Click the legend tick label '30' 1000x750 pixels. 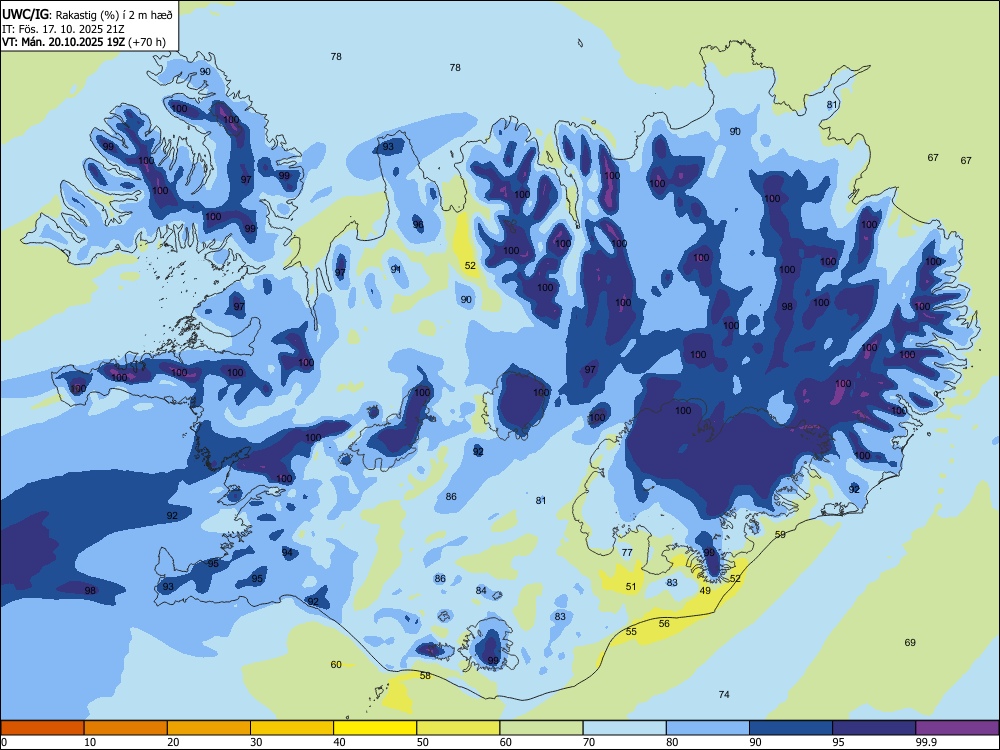click(x=256, y=742)
